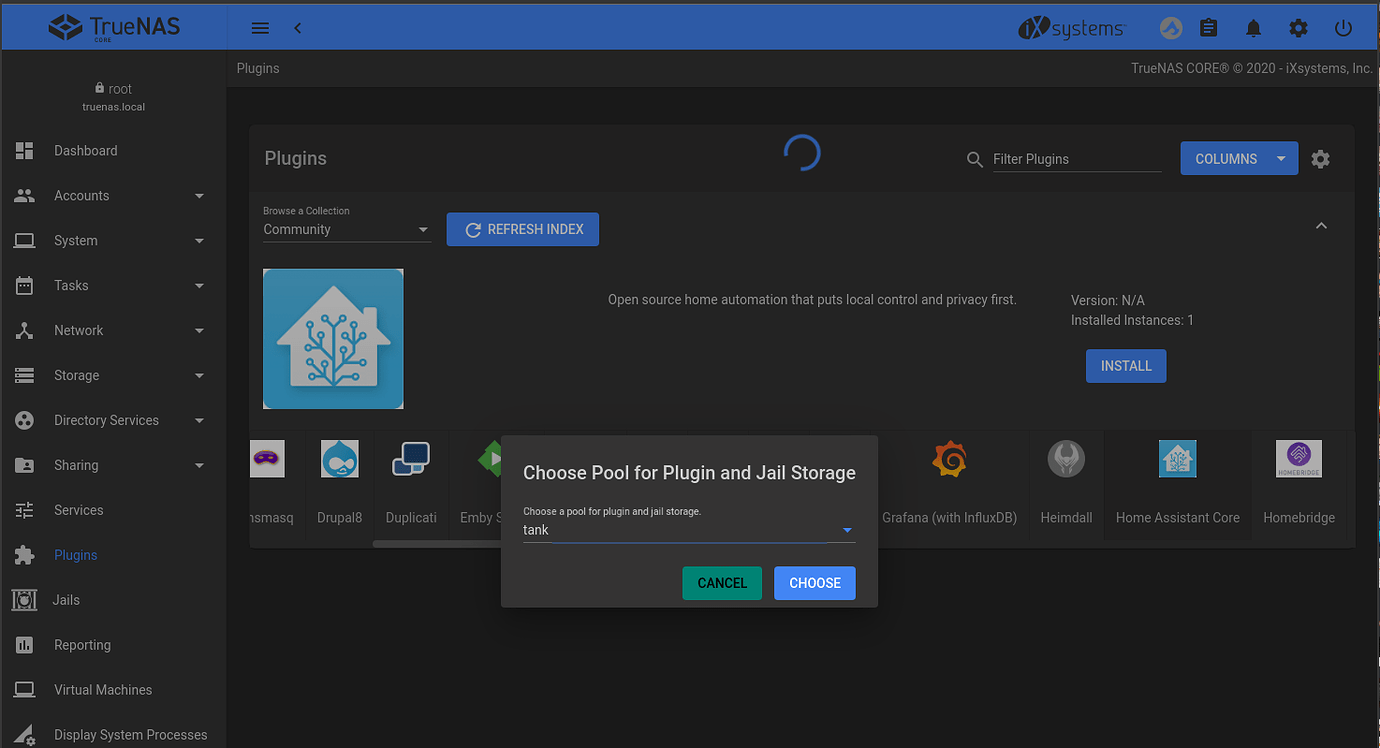
Task: Select the Home Assistant Core plugin tile
Action: click(1177, 459)
